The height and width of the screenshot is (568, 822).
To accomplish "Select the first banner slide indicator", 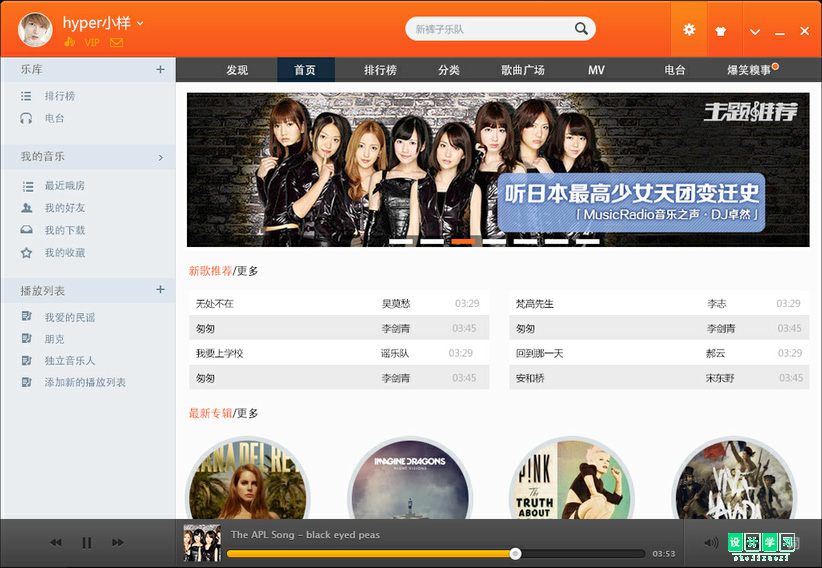I will 401,241.
